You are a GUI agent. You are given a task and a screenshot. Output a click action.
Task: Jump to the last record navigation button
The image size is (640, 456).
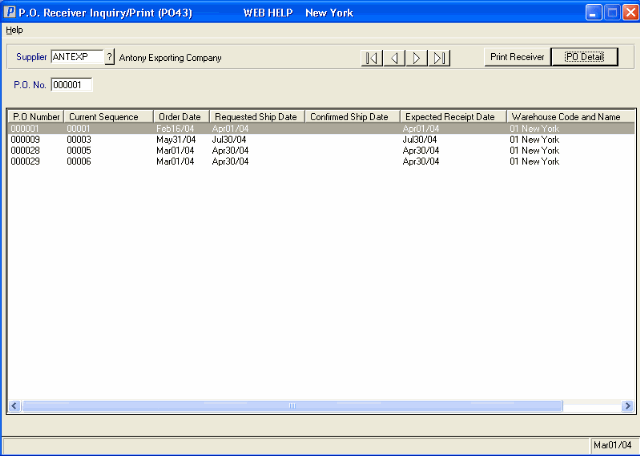point(439,58)
